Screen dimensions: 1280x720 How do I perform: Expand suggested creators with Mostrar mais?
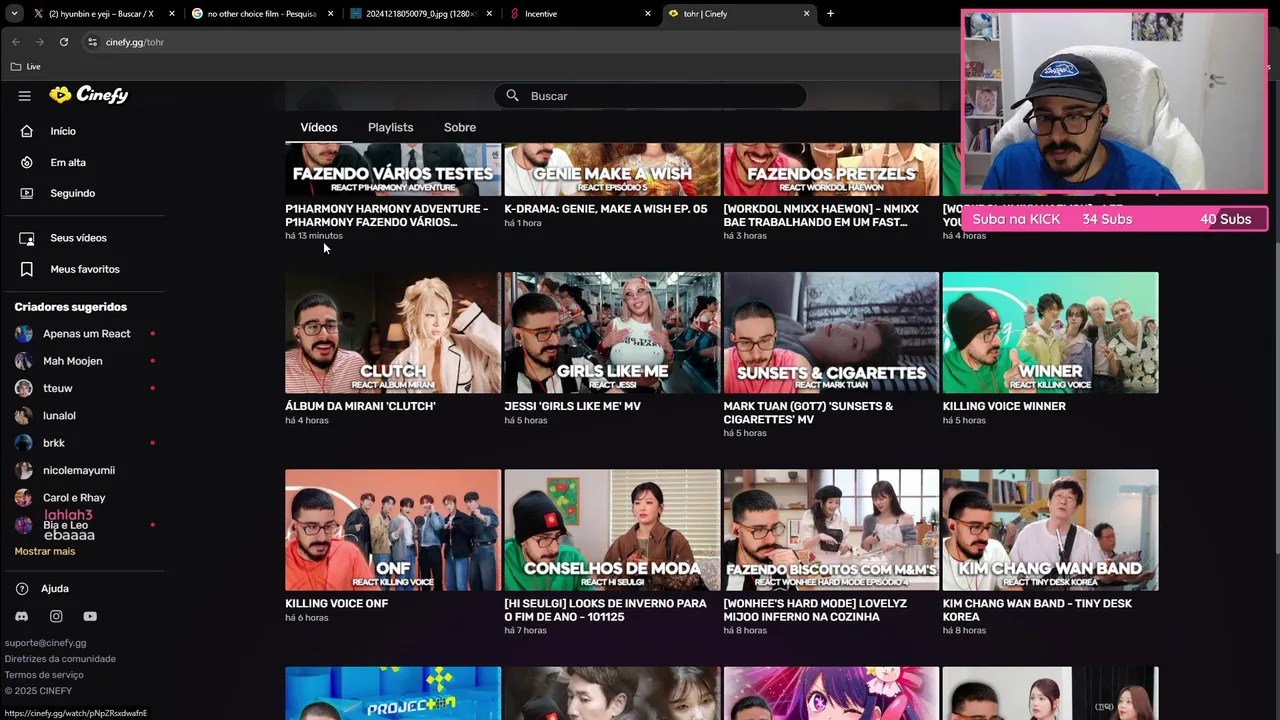tap(45, 552)
